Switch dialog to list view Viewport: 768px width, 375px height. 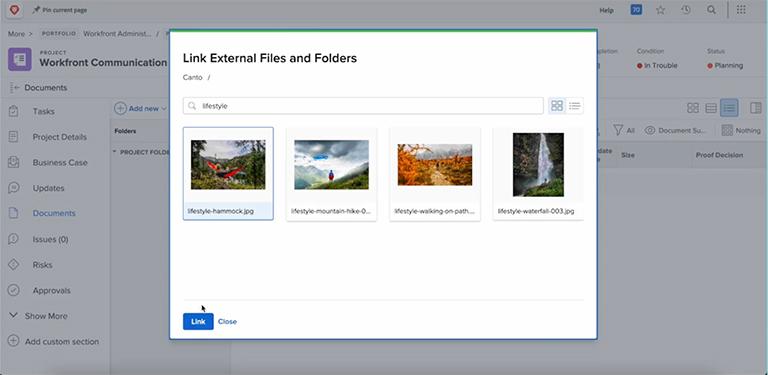[x=575, y=106]
